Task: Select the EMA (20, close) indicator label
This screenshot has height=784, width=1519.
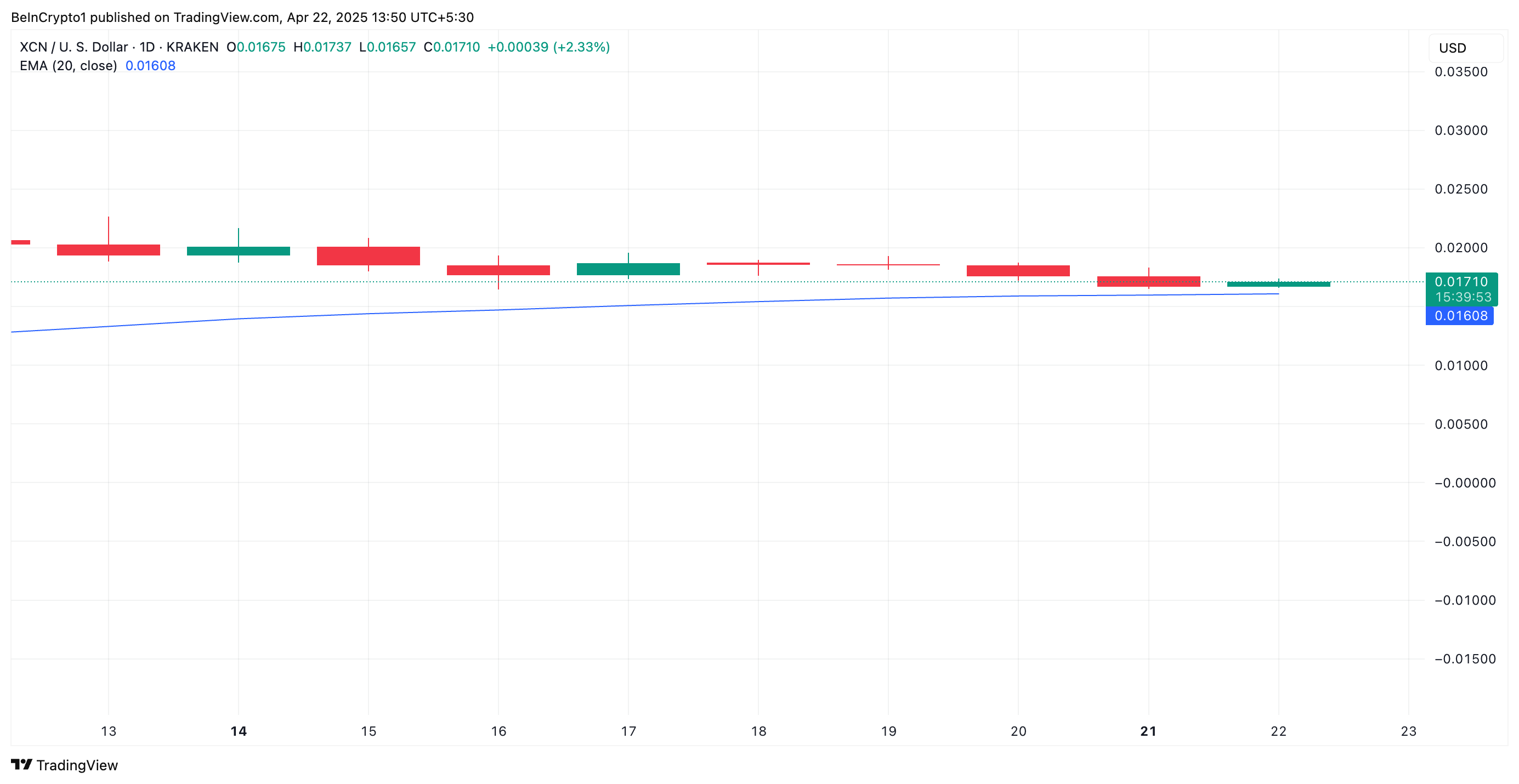Action: (69, 65)
